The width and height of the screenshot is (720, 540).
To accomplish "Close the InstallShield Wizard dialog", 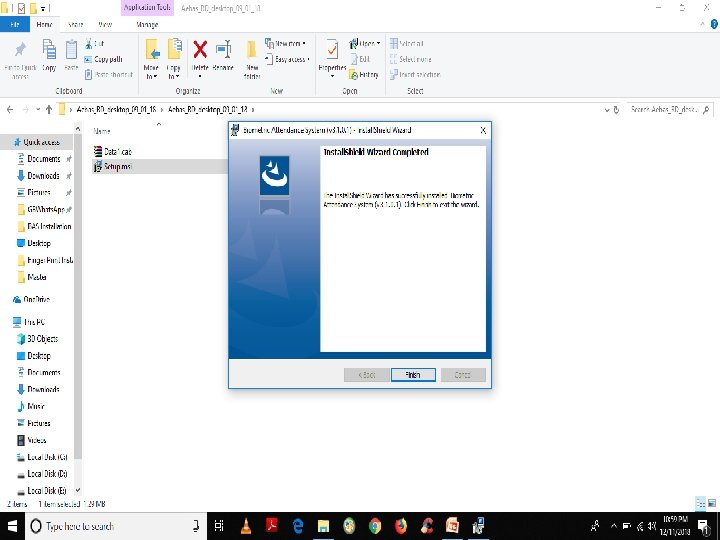I will [483, 130].
